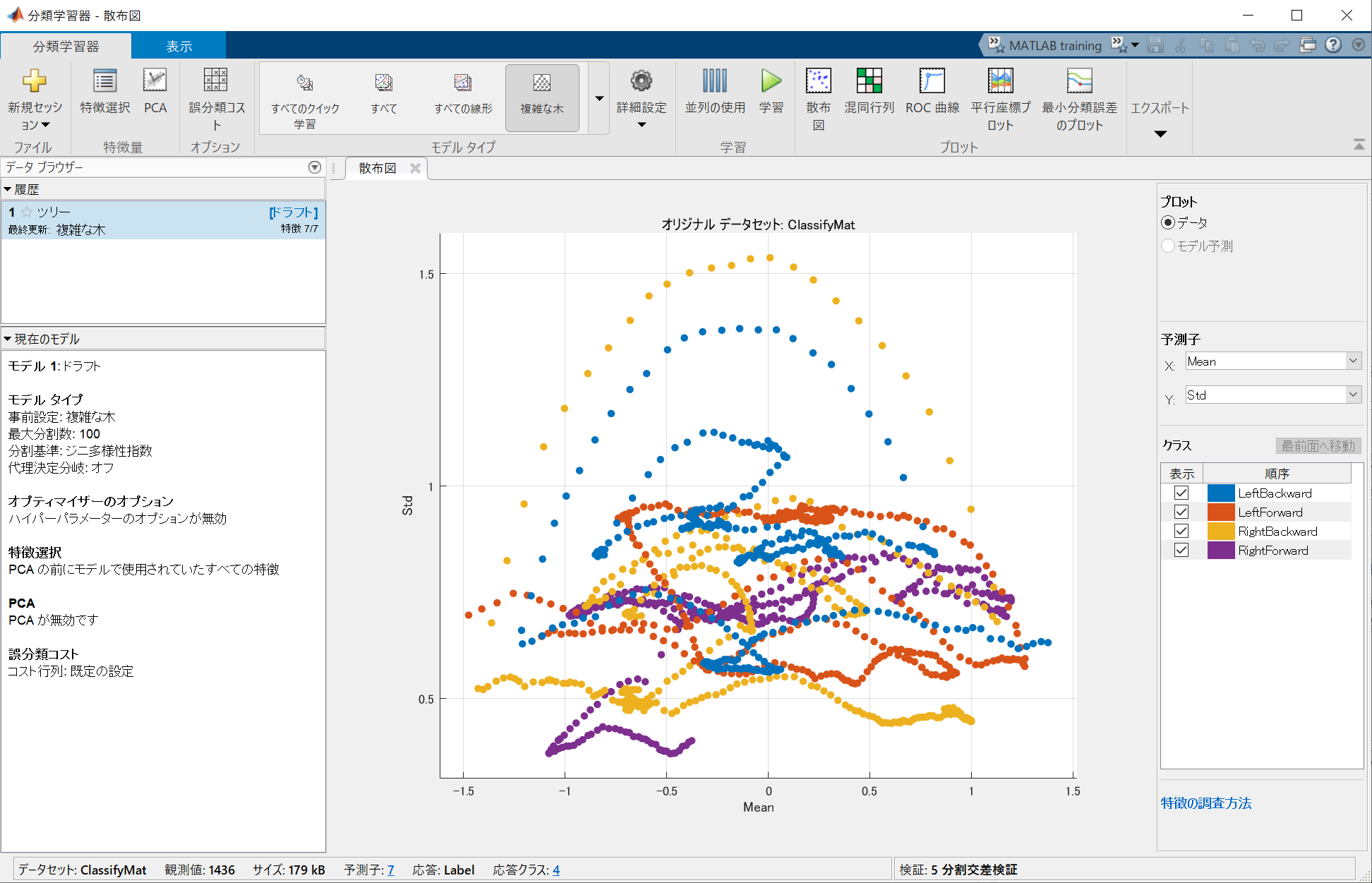Show the 散布図 scatter plot
This screenshot has width=1372, height=883.
[819, 99]
